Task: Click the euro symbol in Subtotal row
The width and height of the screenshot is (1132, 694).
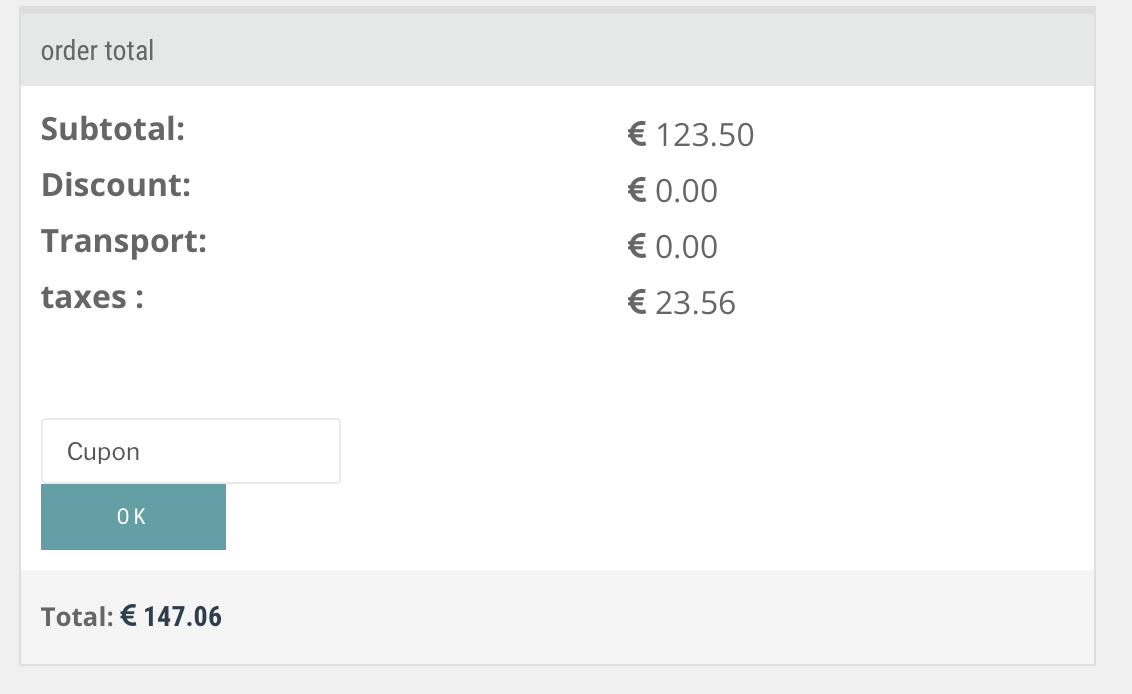Action: pyautogui.click(x=637, y=135)
